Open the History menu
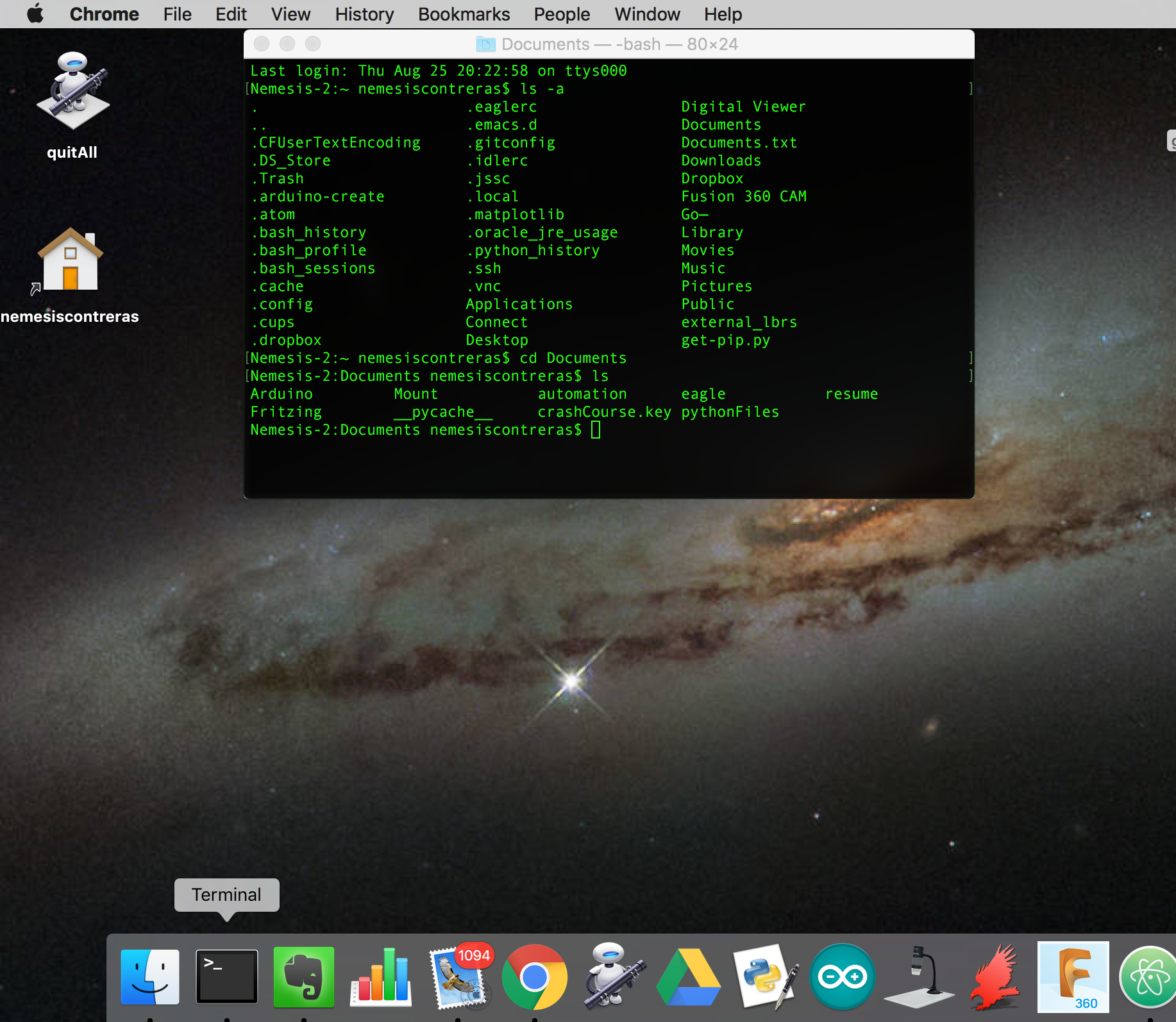The image size is (1176, 1022). tap(364, 14)
